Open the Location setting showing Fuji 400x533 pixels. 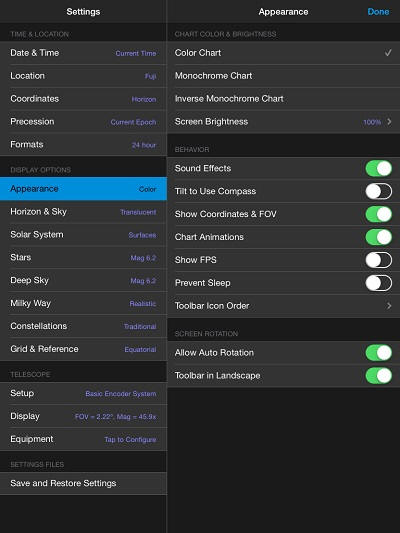tap(83, 76)
